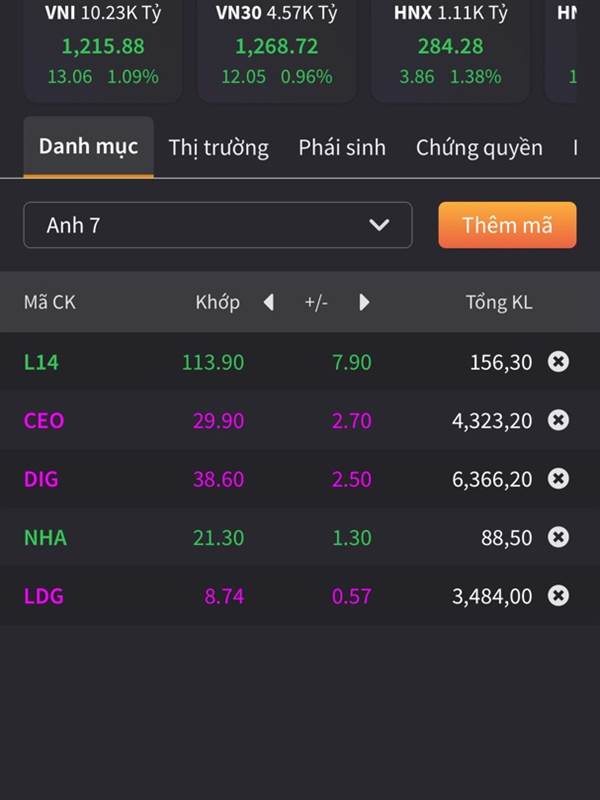The width and height of the screenshot is (600, 800).
Task: Remove LDG ticker with X icon
Action: click(x=558, y=595)
